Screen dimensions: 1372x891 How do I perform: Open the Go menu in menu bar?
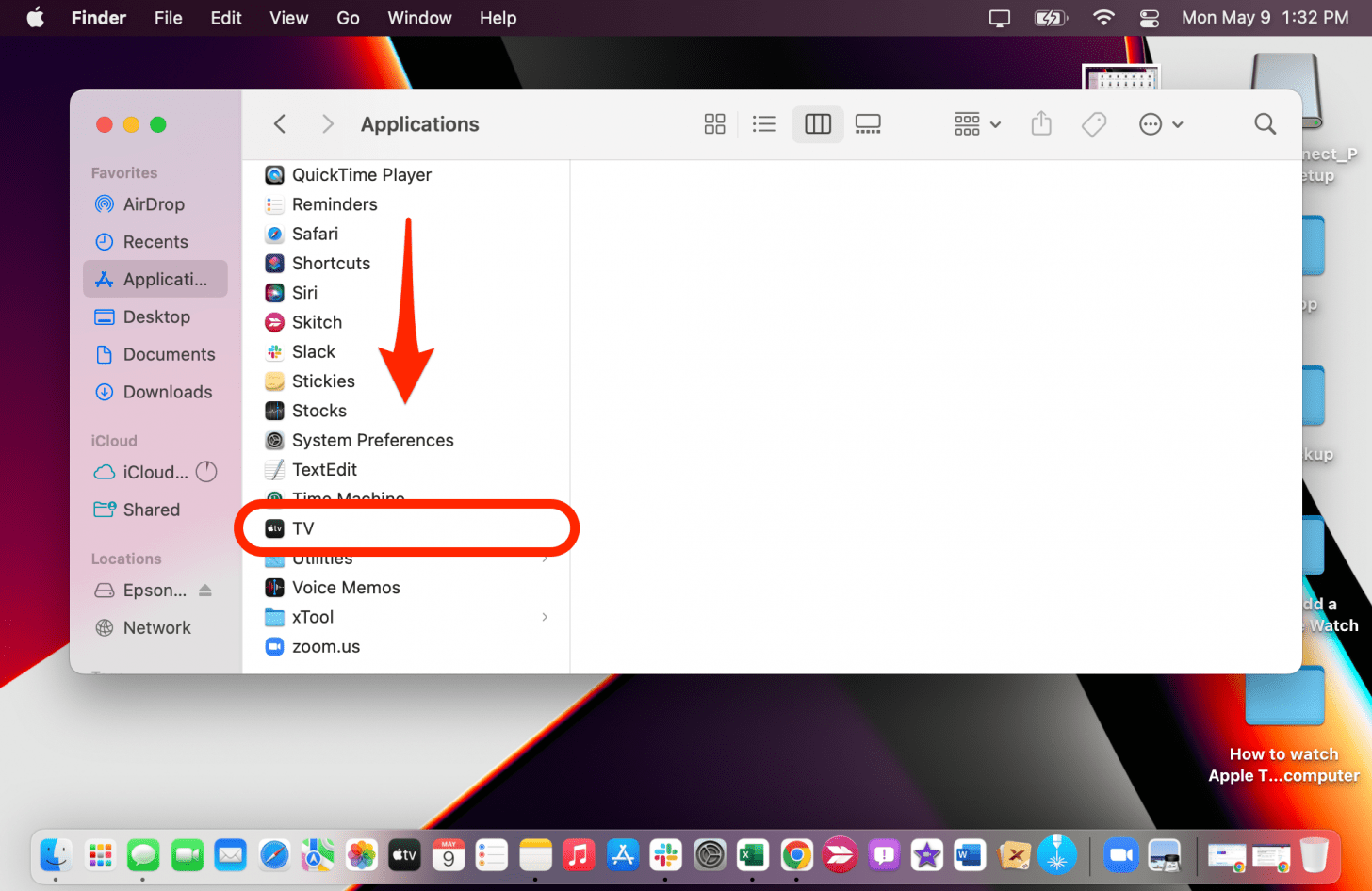(348, 18)
